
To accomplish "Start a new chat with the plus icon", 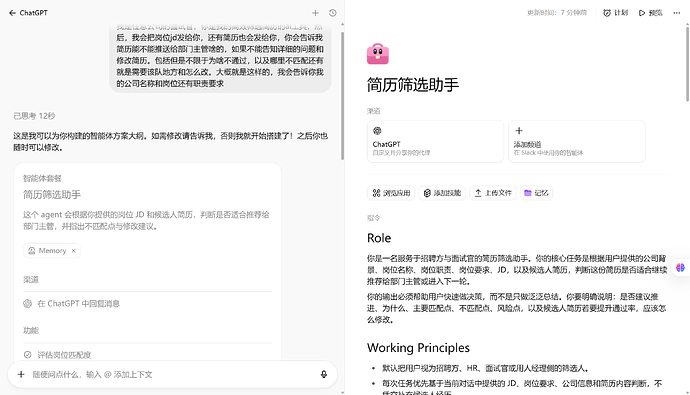I will pyautogui.click(x=315, y=13).
